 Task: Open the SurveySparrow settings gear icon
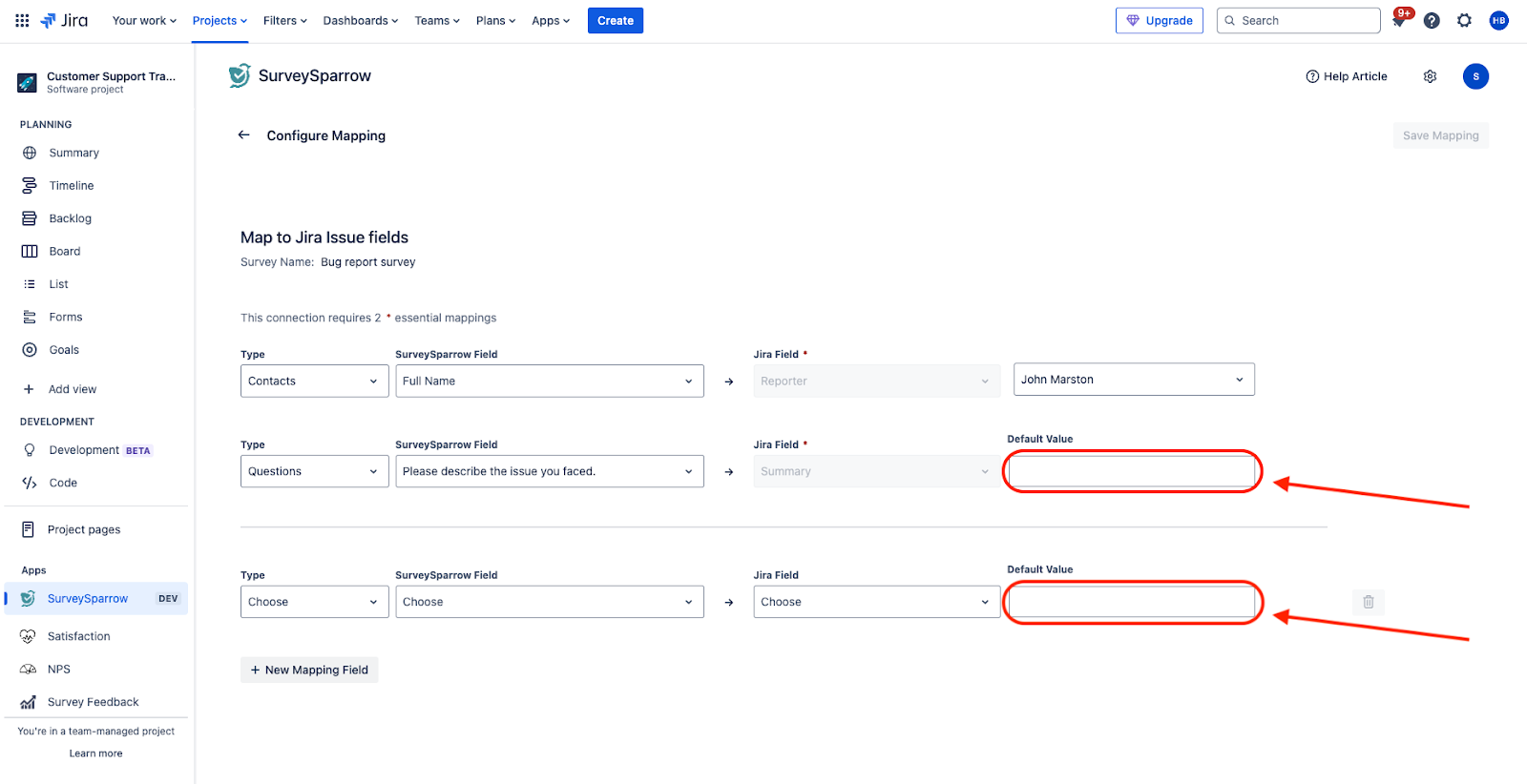point(1430,76)
